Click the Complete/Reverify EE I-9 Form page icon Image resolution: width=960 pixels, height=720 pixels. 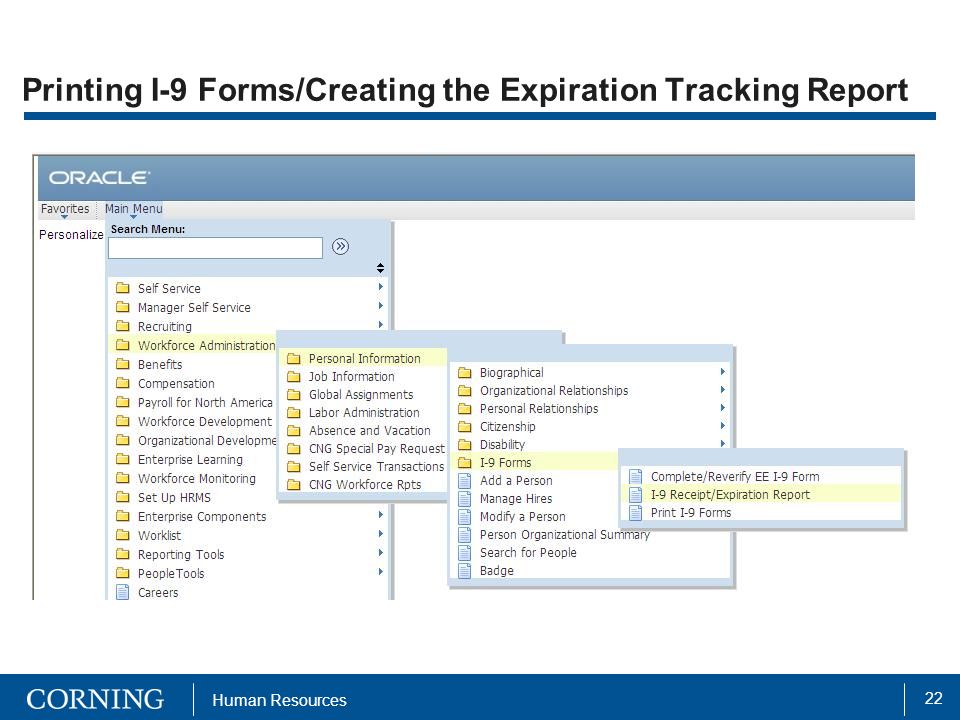[636, 476]
